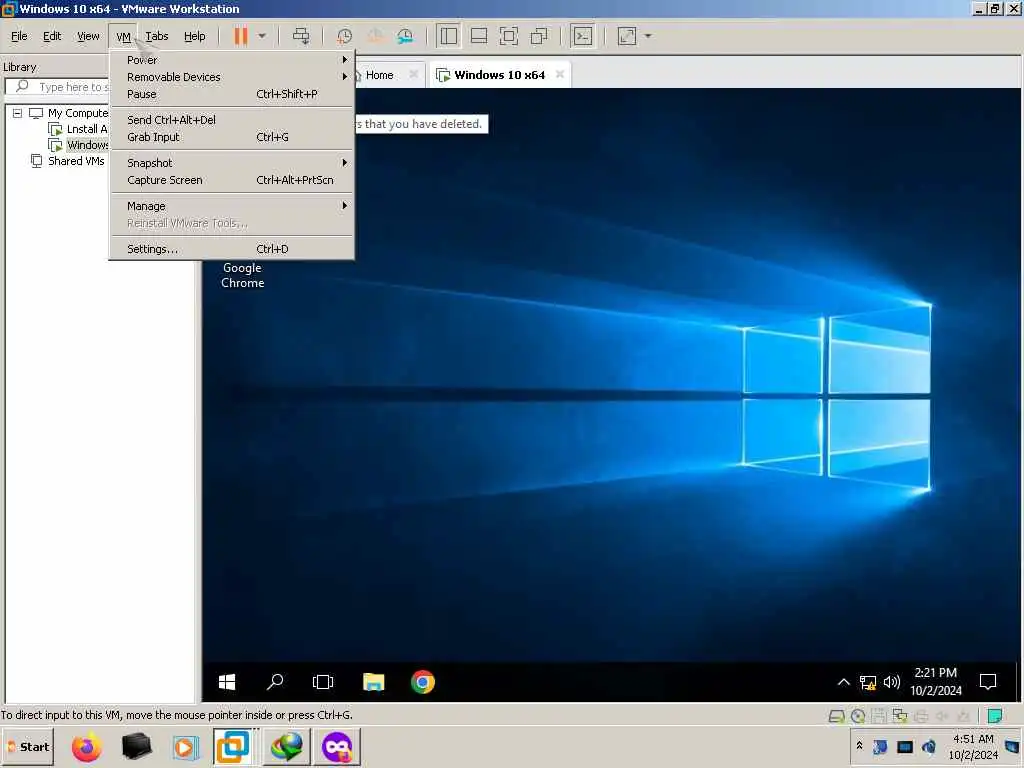Open Settings... from the VM menu
The image size is (1024, 768).
tap(232, 249)
